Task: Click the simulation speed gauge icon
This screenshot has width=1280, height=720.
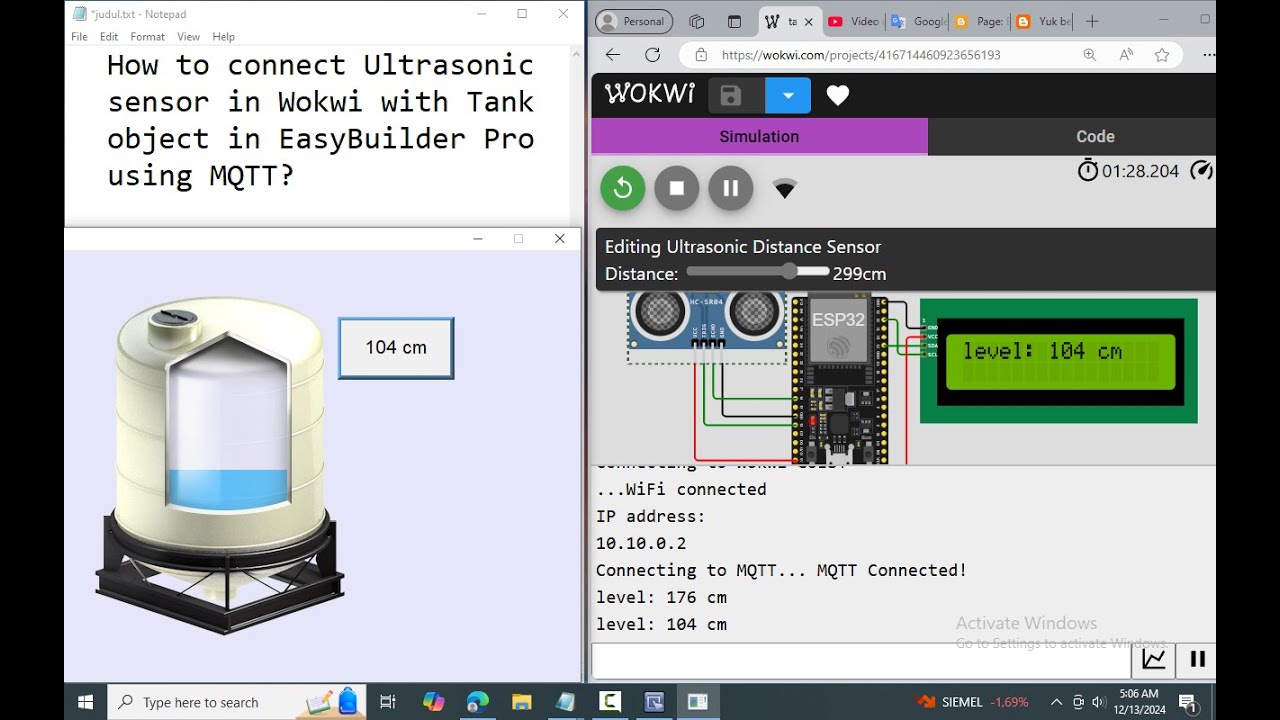Action: coord(1202,170)
